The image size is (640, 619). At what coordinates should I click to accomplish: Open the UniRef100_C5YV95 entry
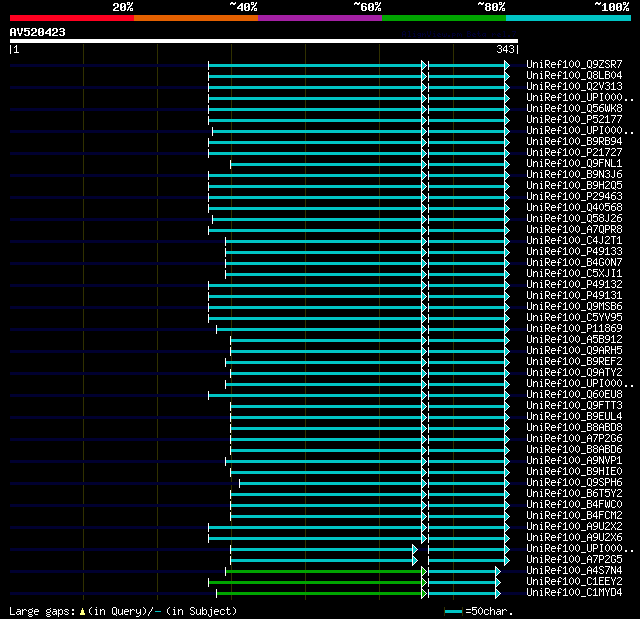[x=574, y=318]
